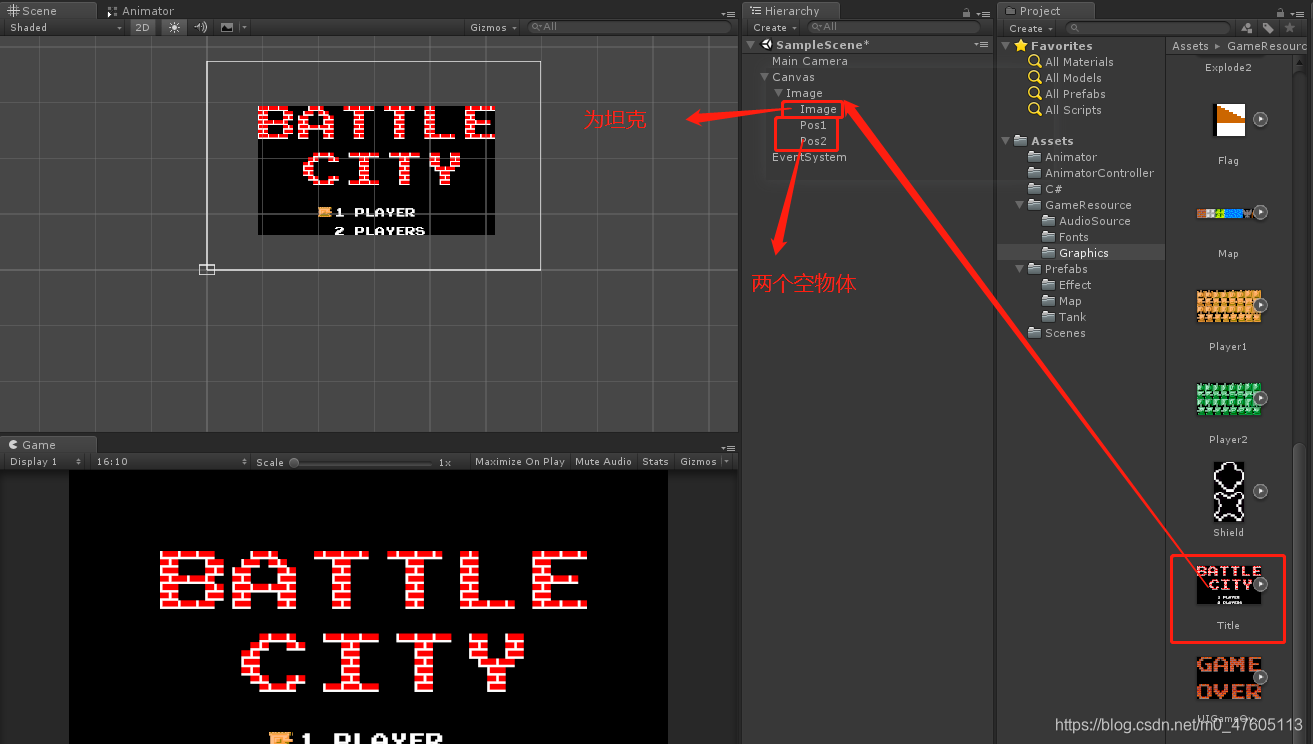Collapse the parent Image node arrow

[x=779, y=93]
